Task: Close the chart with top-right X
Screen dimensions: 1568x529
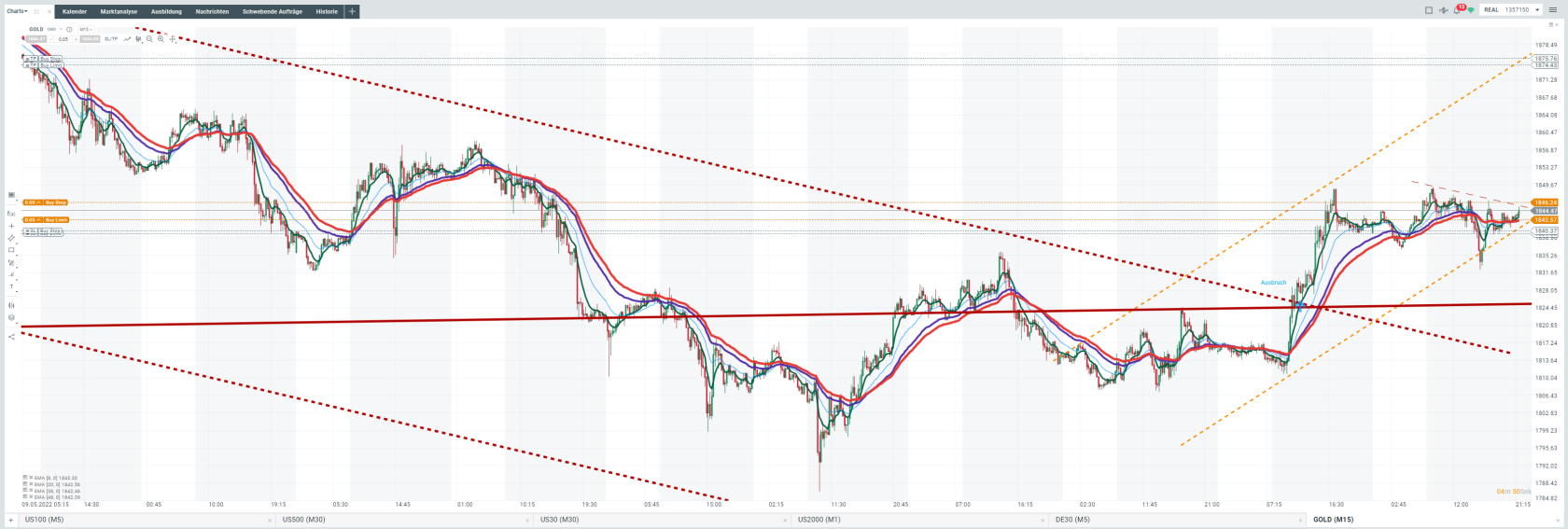Action: click(x=1557, y=24)
